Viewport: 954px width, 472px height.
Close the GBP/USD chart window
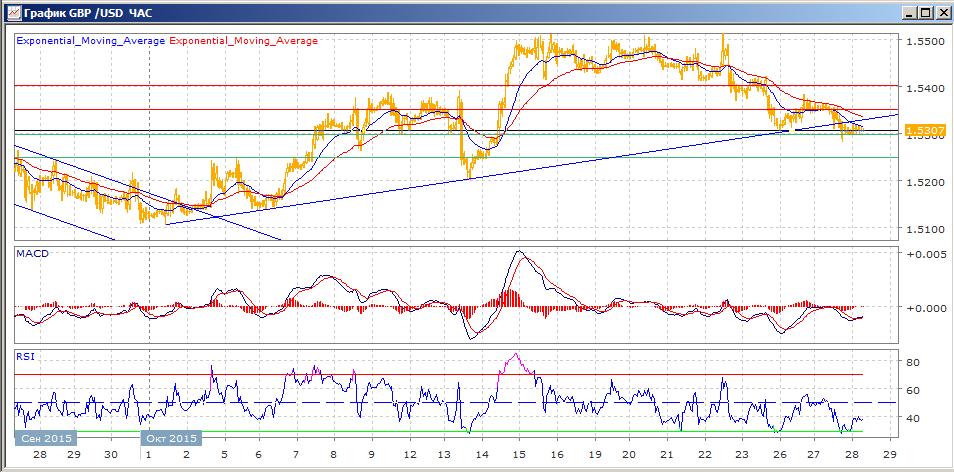[x=939, y=13]
